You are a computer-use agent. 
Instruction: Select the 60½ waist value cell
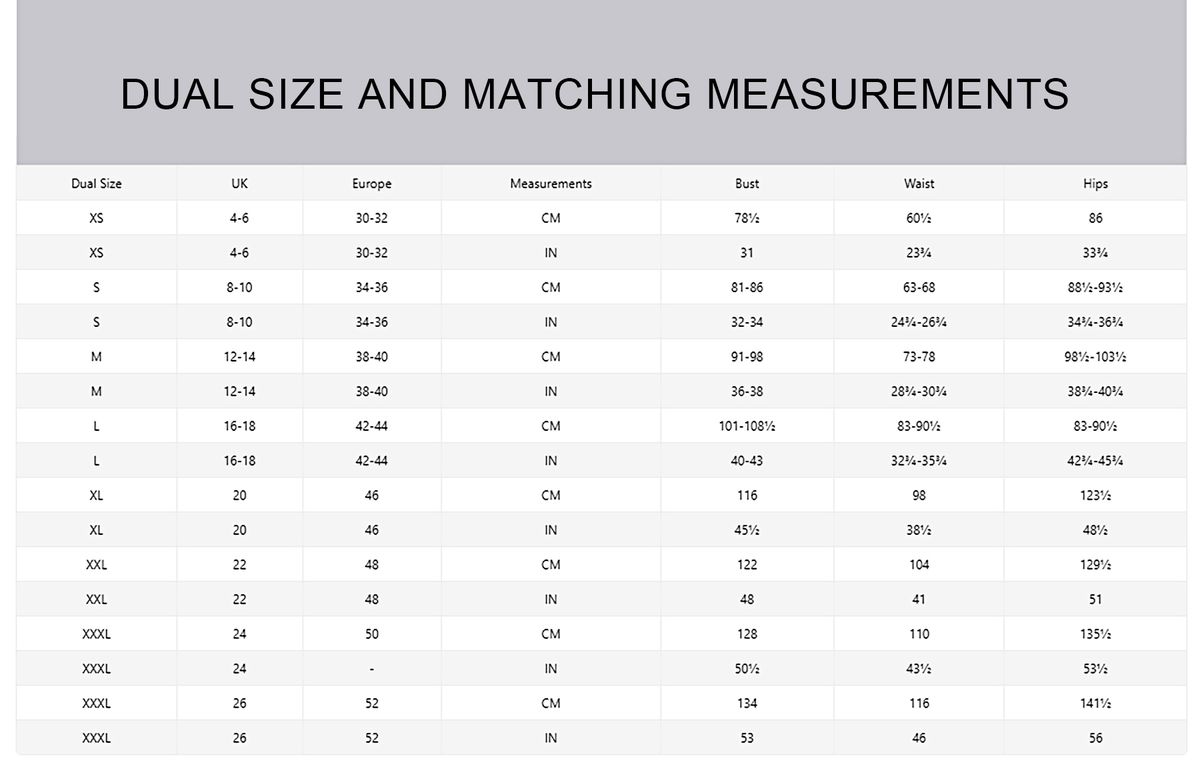tap(918, 218)
